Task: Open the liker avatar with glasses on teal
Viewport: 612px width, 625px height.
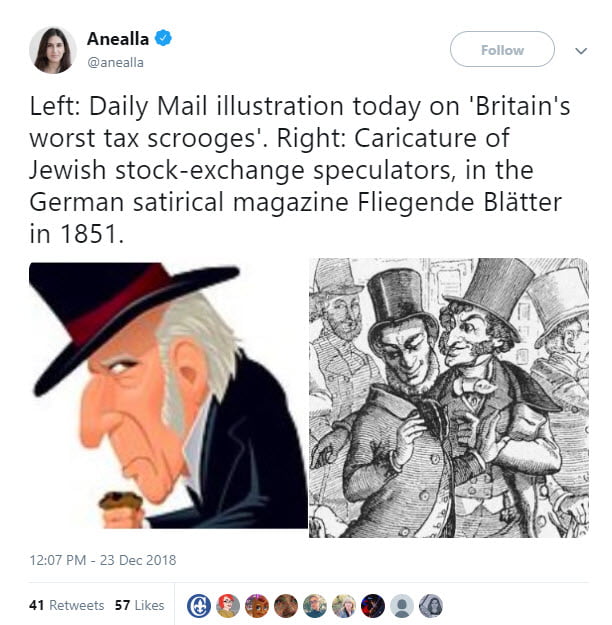Action: (x=315, y=606)
